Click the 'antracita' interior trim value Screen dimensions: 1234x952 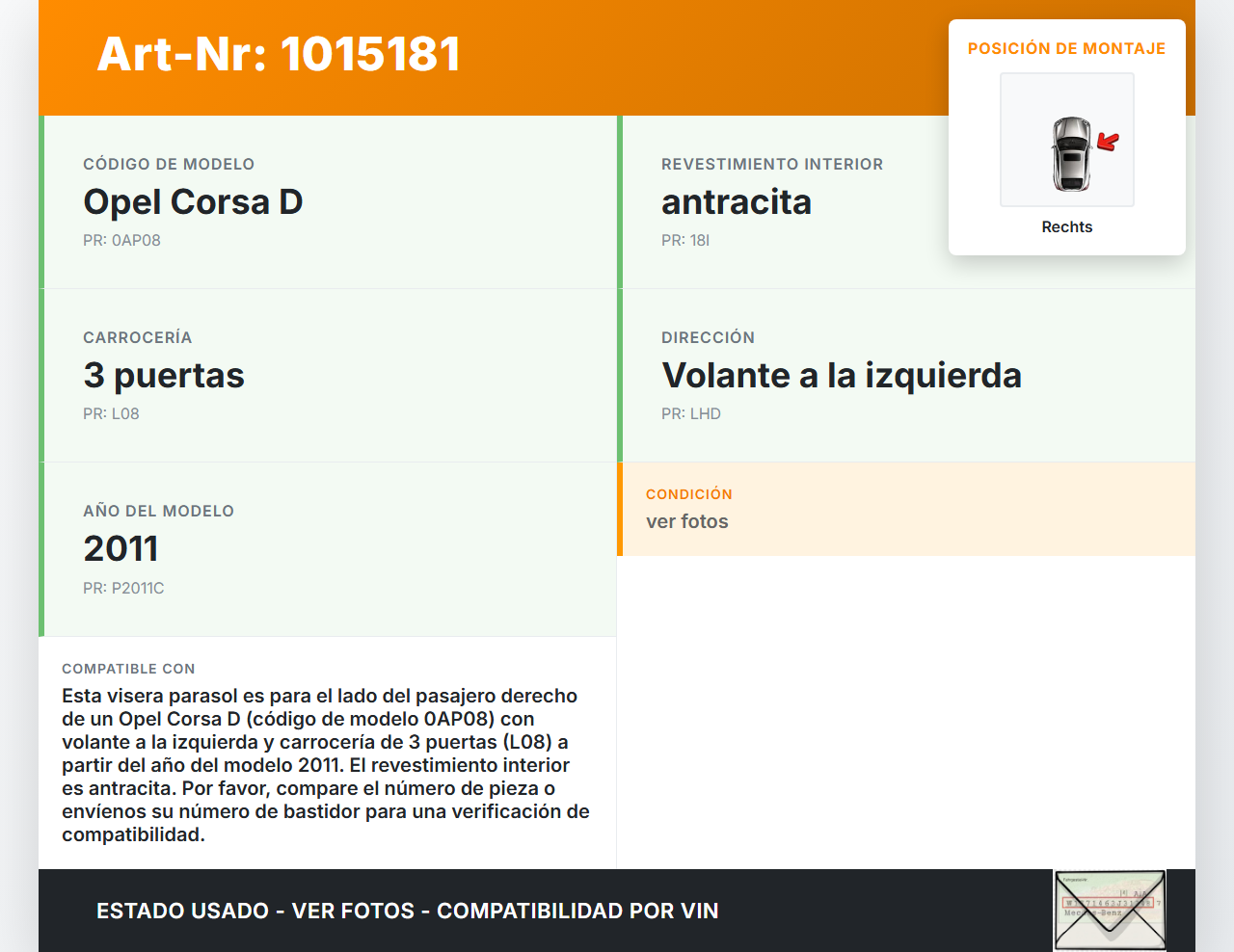(736, 202)
